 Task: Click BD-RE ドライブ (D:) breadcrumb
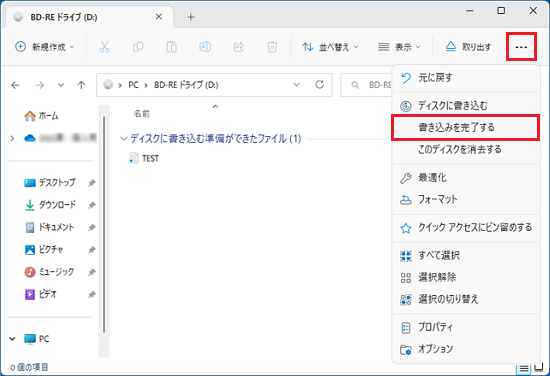186,85
